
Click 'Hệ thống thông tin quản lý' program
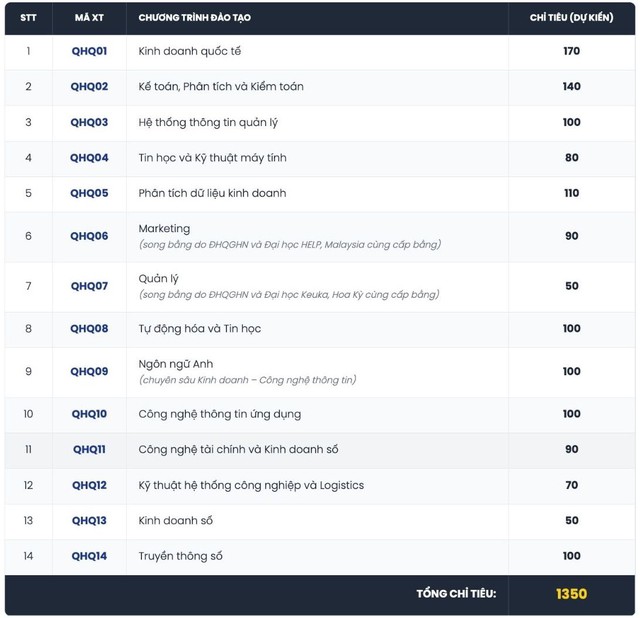[x=206, y=122]
